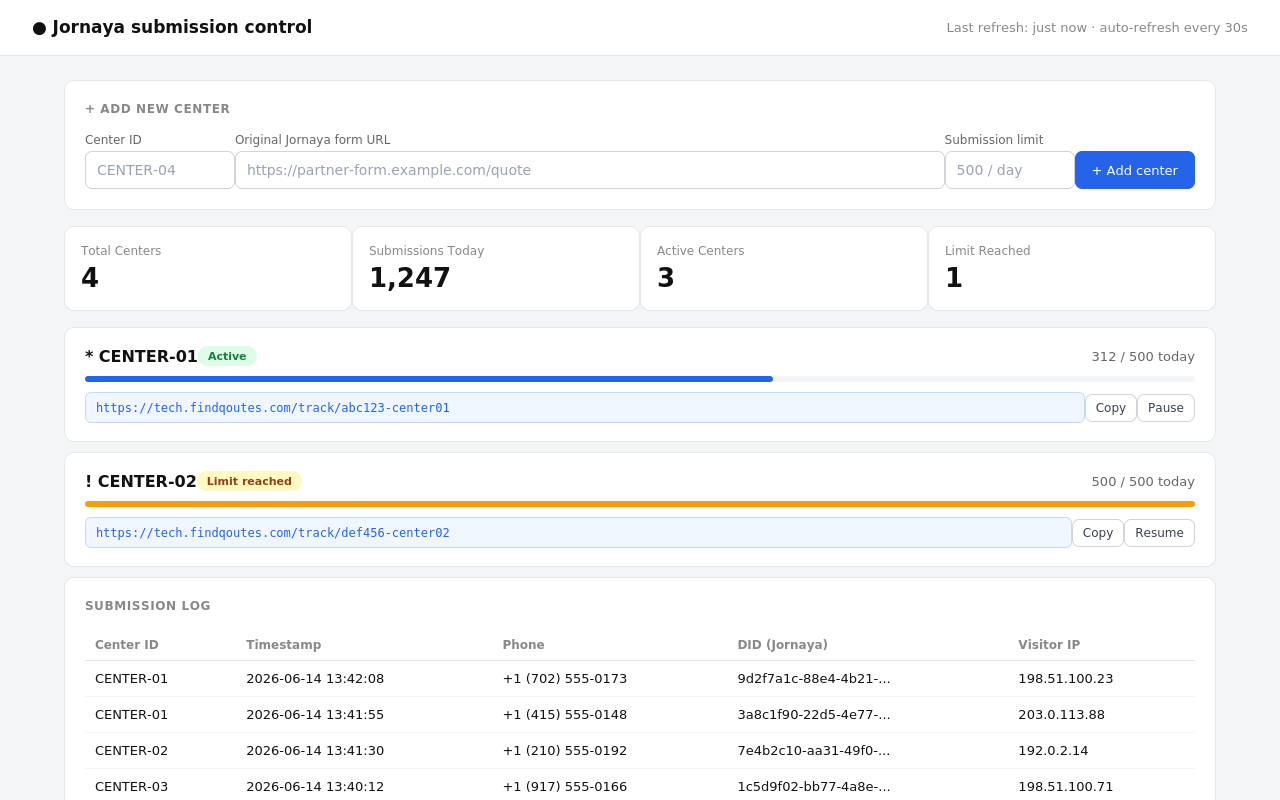The height and width of the screenshot is (800, 1280).
Task: Click the SUBMISSION LOG heading
Action: 148,606
